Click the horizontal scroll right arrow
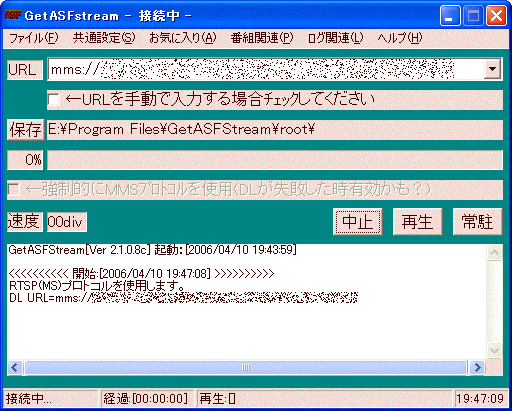The width and height of the screenshot is (512, 411). coord(477,367)
